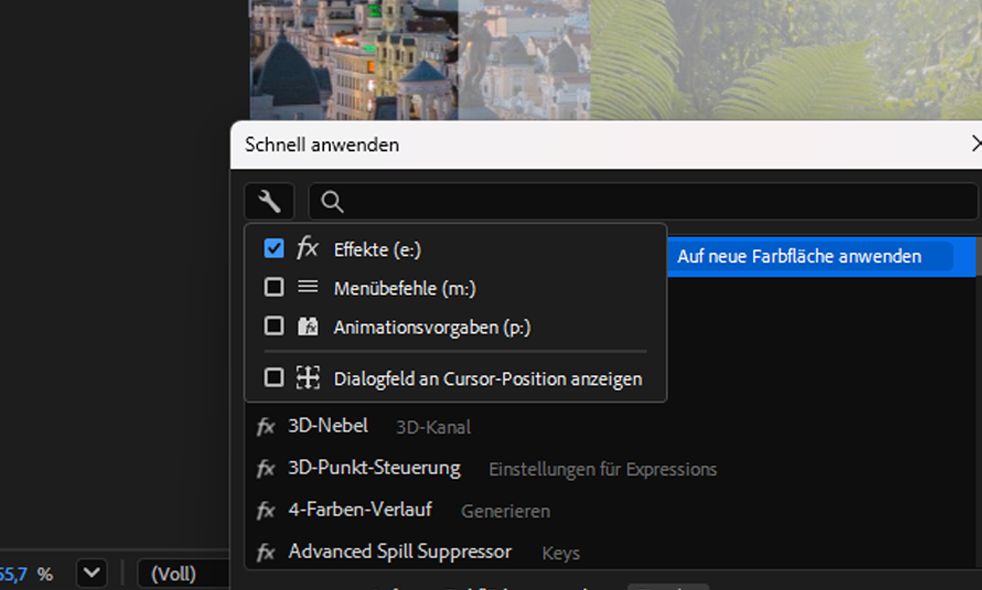This screenshot has height=590, width=982.
Task: Select the 3D-Punkt-Steuerung effect
Action: point(374,468)
